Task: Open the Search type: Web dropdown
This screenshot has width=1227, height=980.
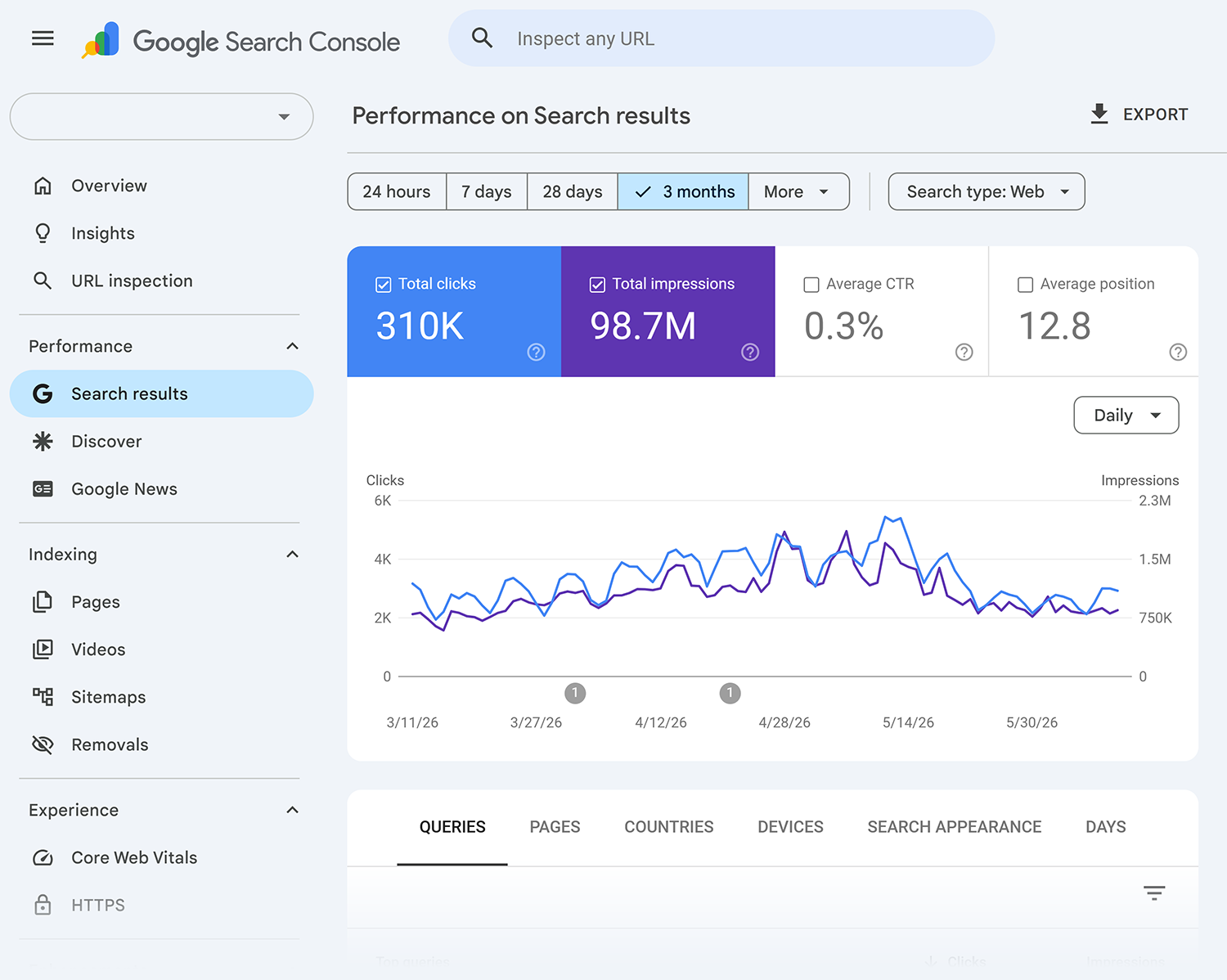Action: click(x=987, y=191)
